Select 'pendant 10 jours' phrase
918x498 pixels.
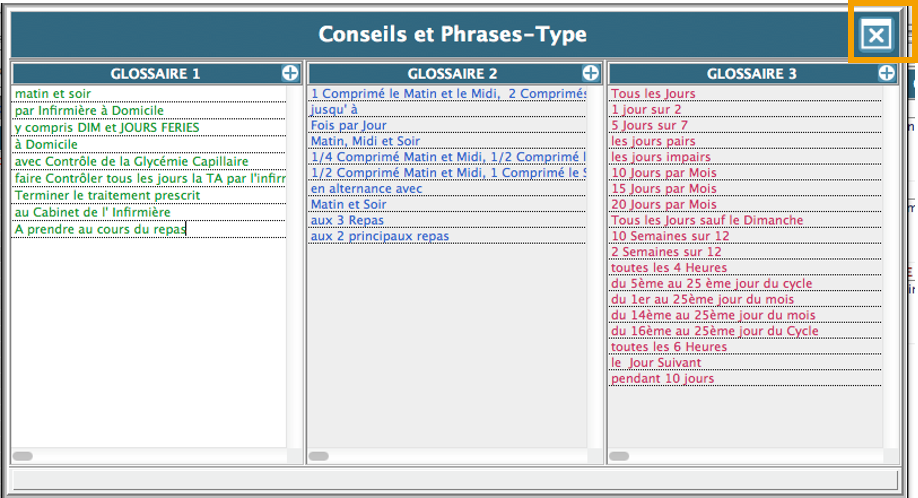coord(662,379)
